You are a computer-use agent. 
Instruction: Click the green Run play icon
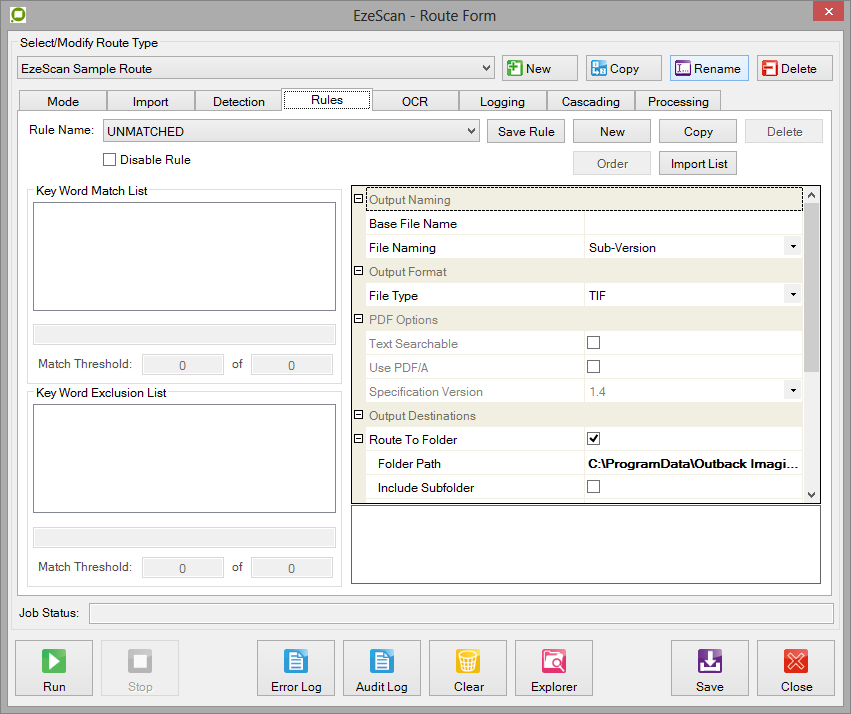(x=54, y=661)
